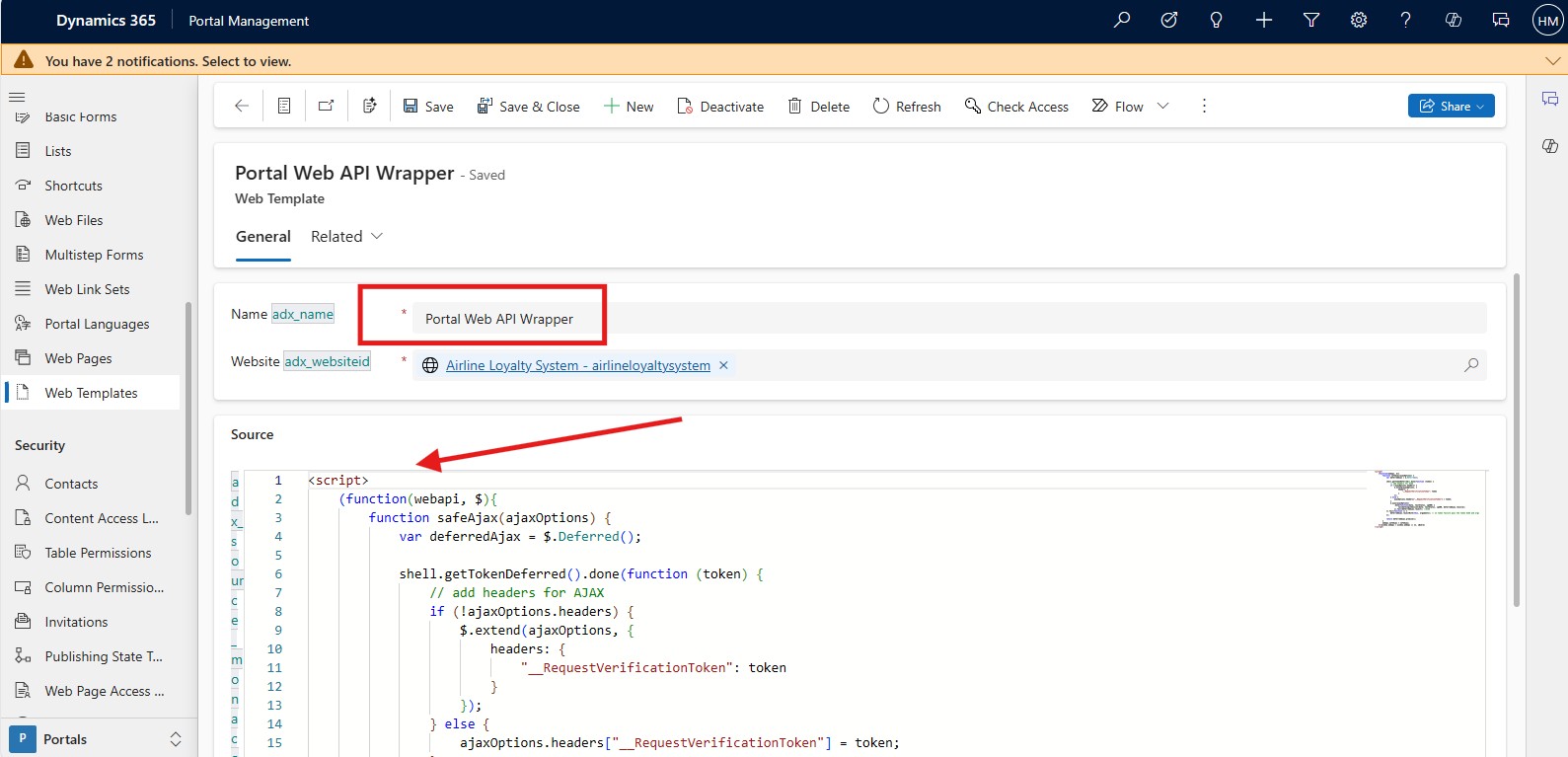Click the search magnifier icon in header
The height and width of the screenshot is (757, 1568).
click(x=1121, y=20)
